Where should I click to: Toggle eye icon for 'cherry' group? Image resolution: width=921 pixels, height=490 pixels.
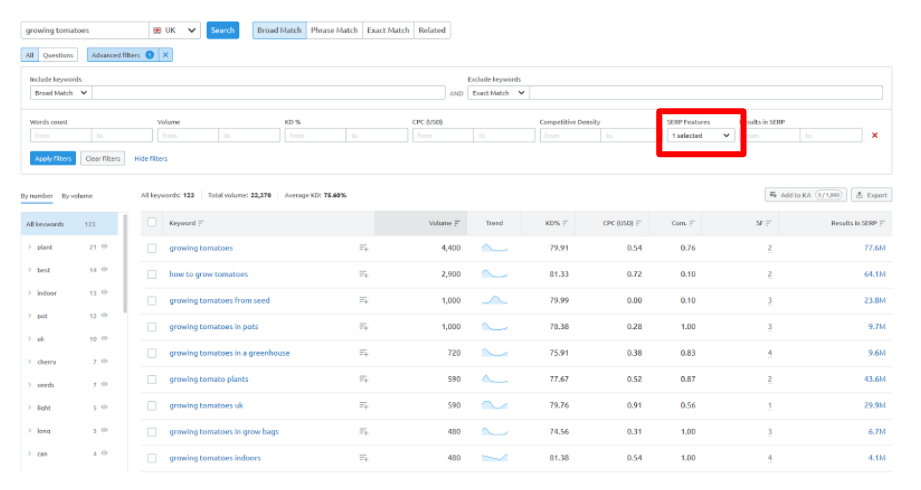point(105,361)
